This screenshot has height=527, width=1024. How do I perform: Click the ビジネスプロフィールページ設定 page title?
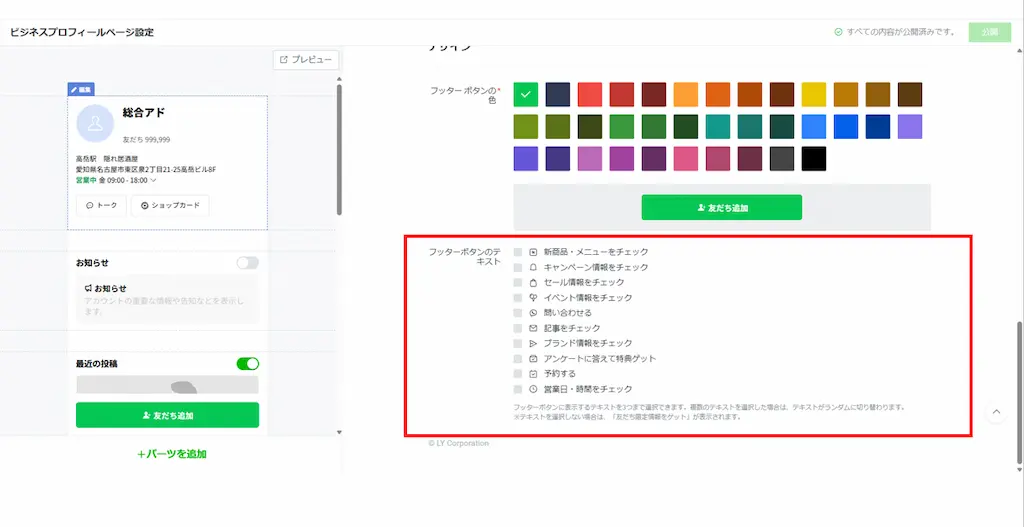point(82,32)
